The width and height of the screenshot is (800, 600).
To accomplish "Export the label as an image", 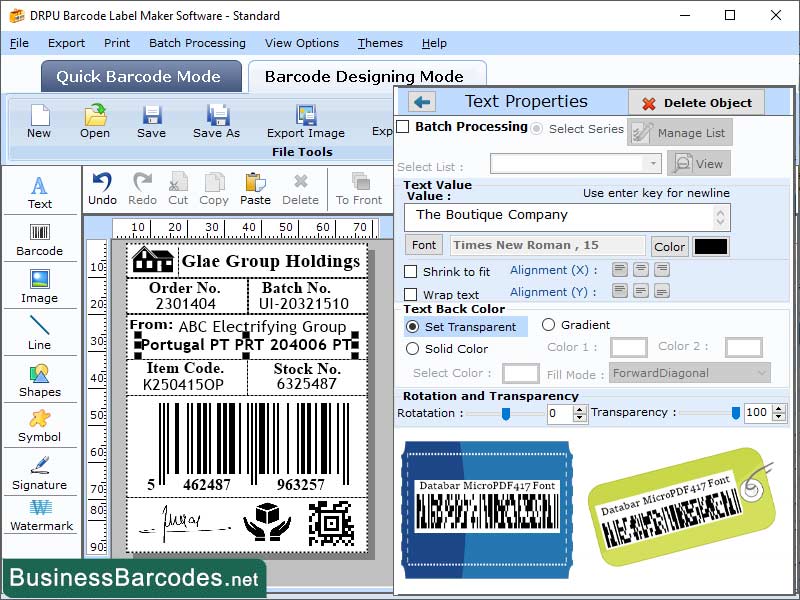I will tap(305, 122).
